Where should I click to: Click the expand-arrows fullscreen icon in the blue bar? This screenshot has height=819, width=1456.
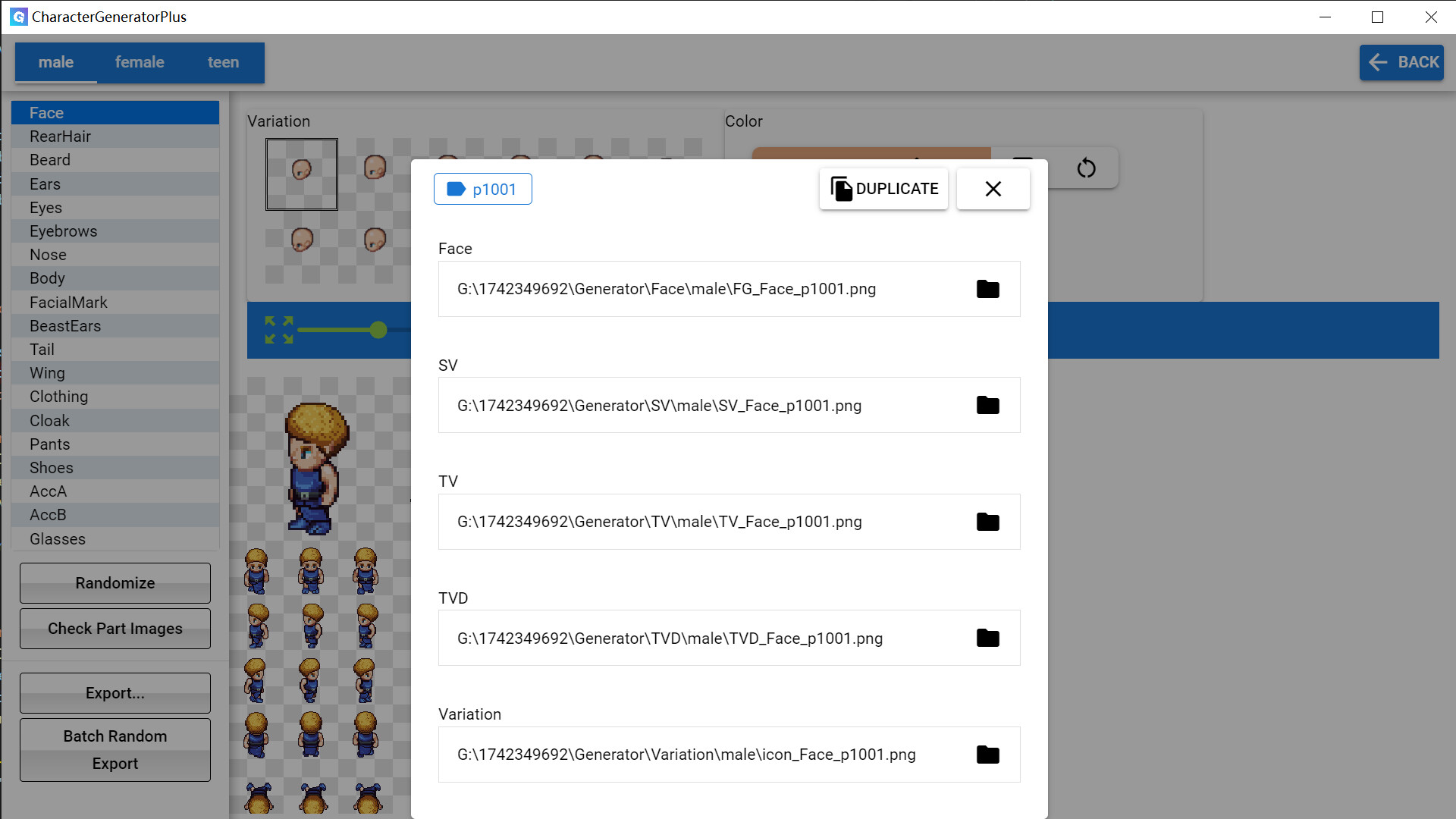[x=278, y=330]
